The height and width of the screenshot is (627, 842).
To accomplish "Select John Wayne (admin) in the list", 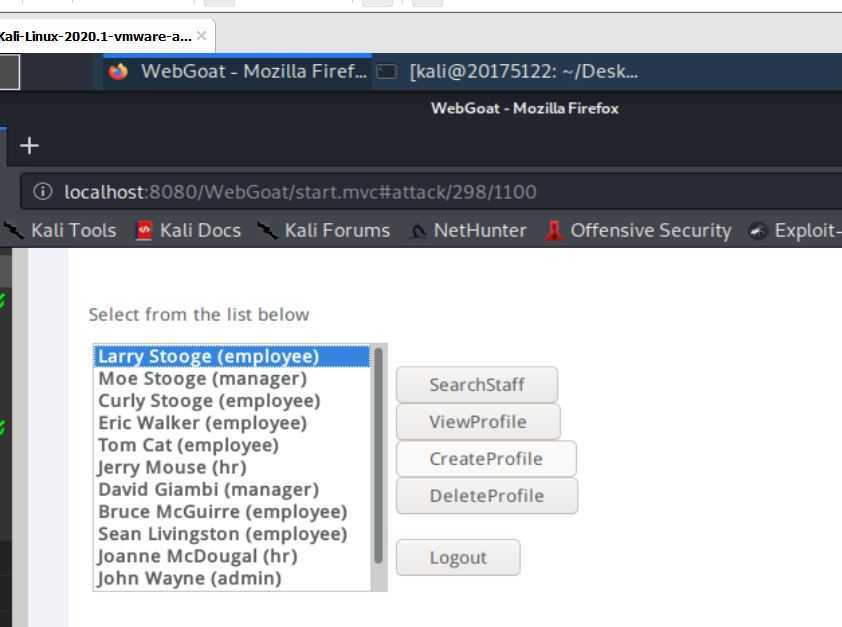I will click(x=232, y=578).
